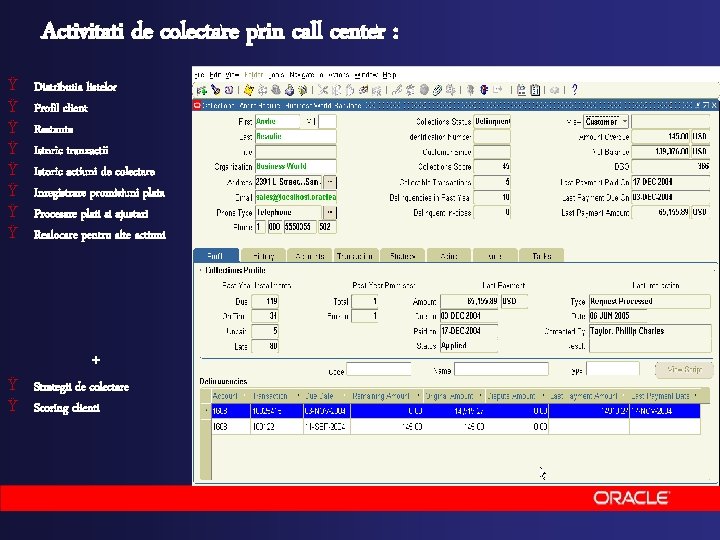Screen dimensions: 720x540
Task: Click the empty Code search field
Action: (379, 369)
